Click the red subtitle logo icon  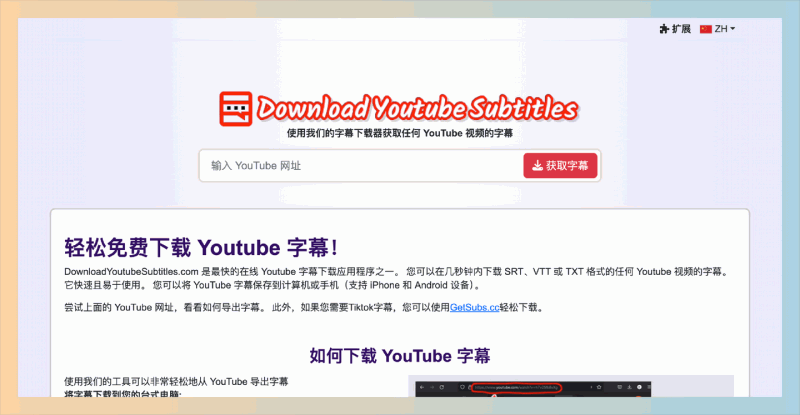point(236,109)
